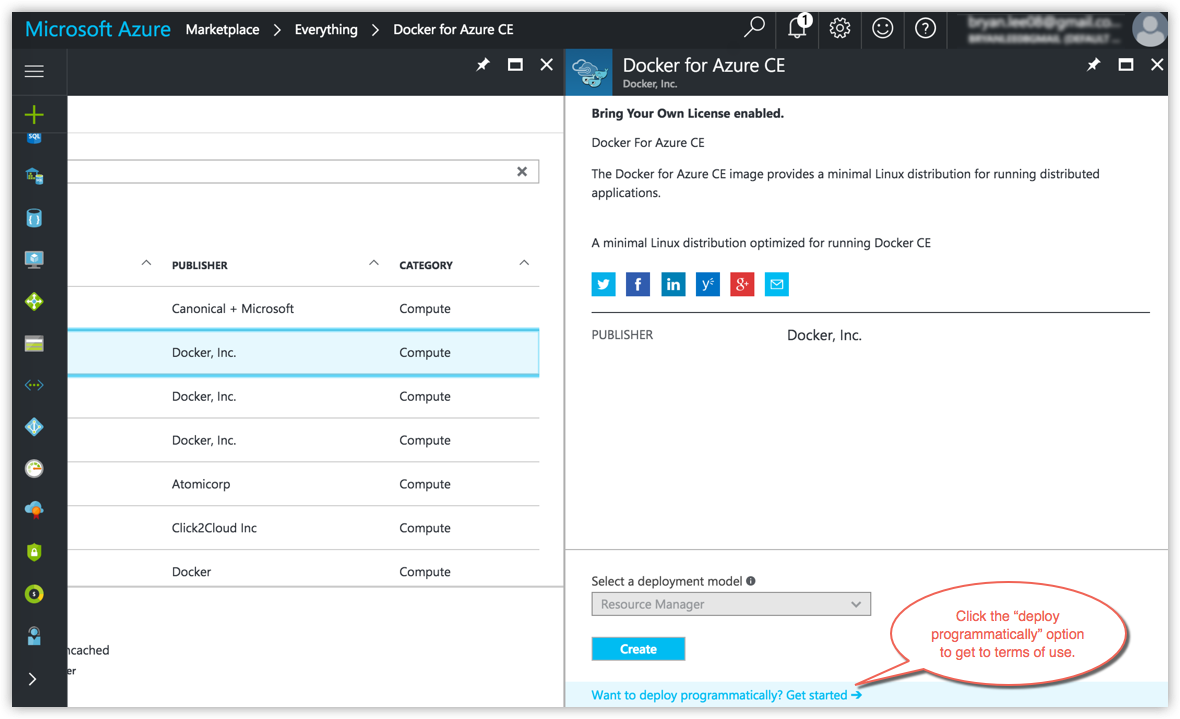Share on Twitter icon
Image resolution: width=1180 pixels, height=719 pixels.
[603, 284]
